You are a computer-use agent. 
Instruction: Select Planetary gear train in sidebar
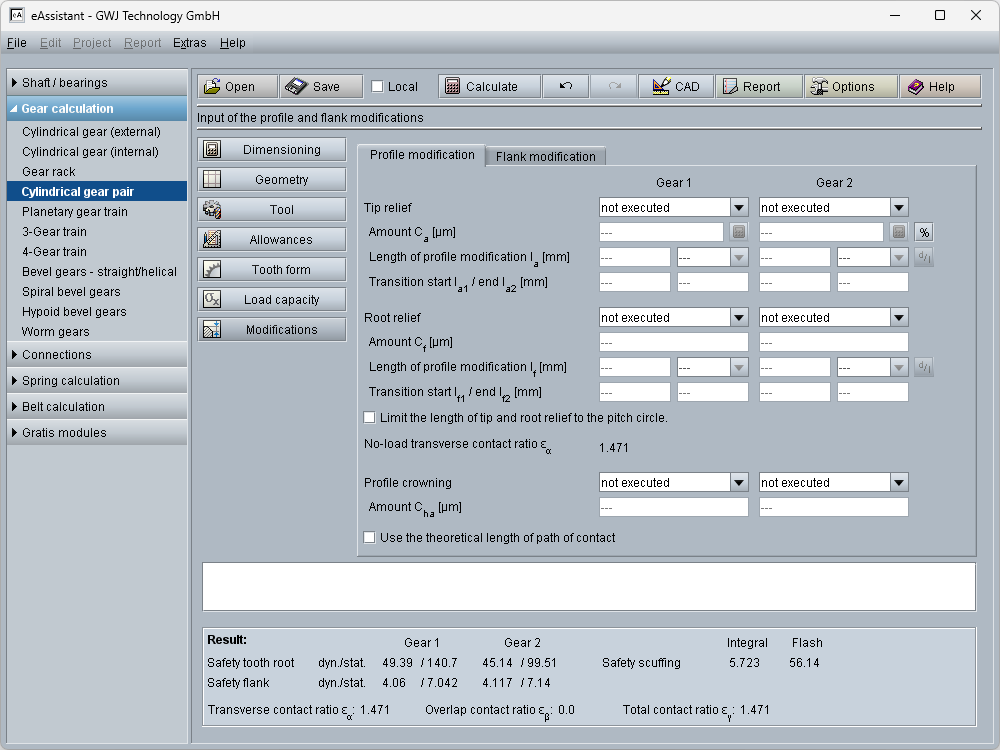pos(75,212)
